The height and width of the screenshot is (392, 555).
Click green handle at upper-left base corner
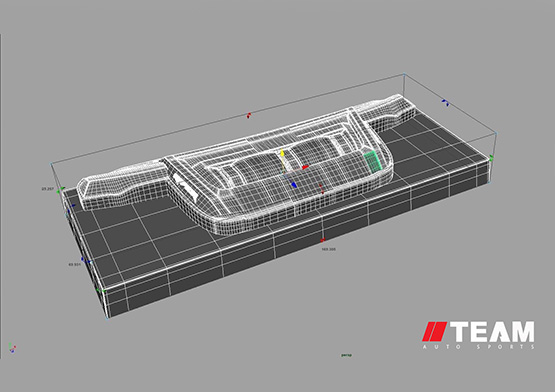(x=61, y=190)
